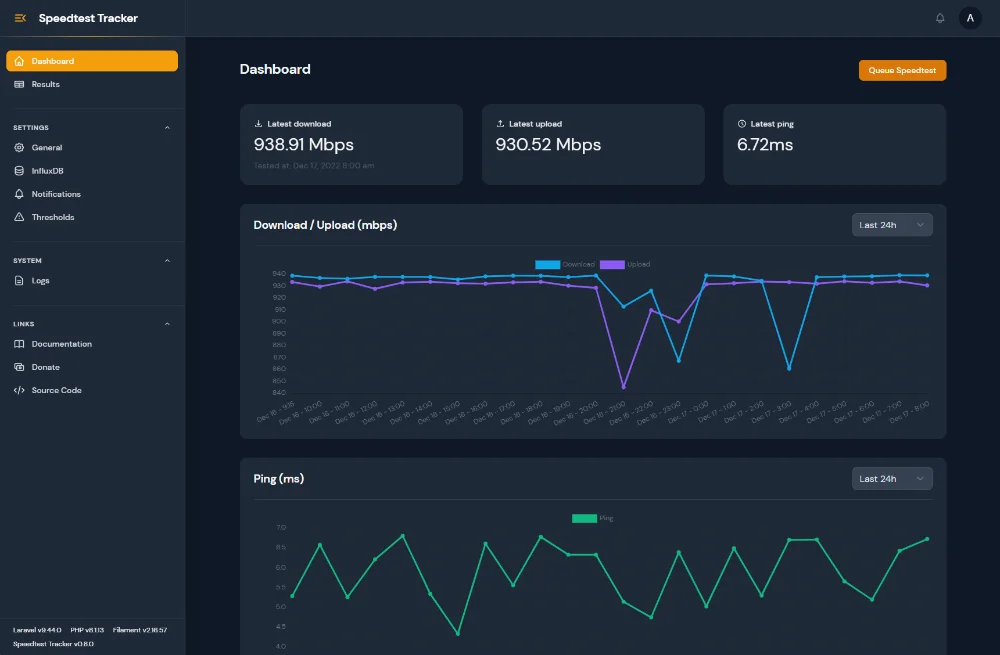Click the Donate cash icon
1000x655 pixels.
tap(19, 367)
